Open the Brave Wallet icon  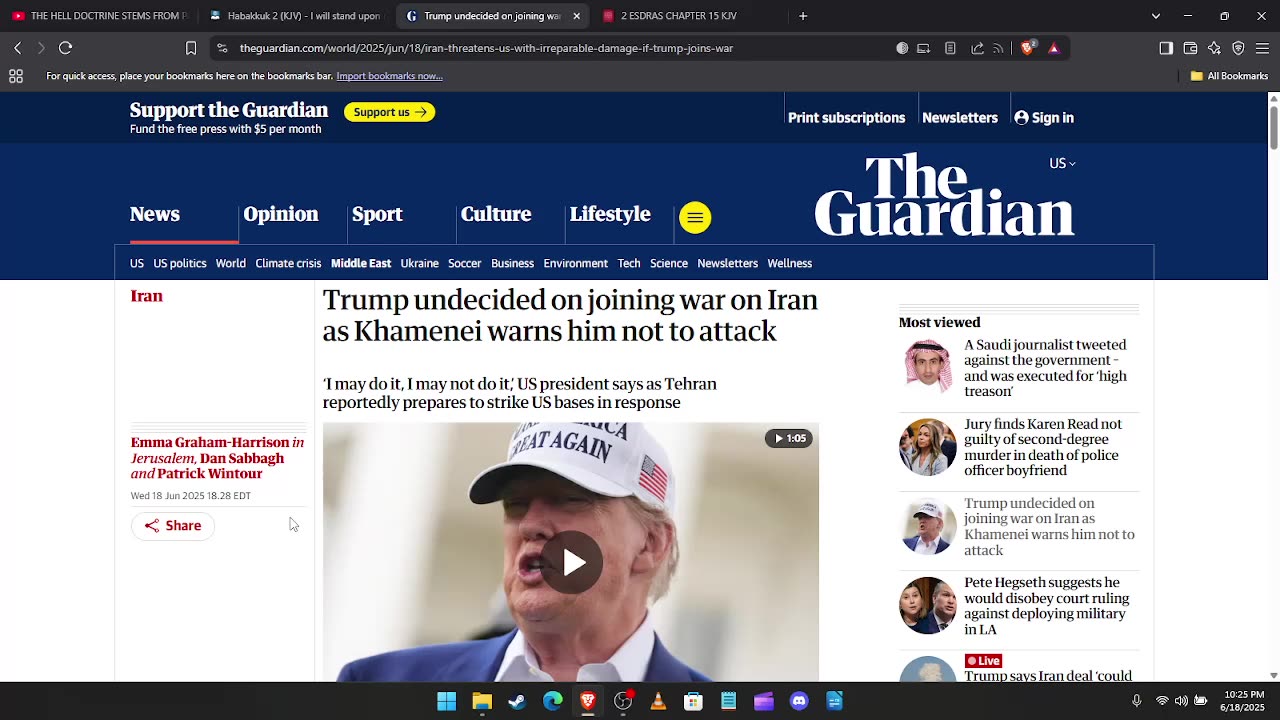coord(1190,48)
